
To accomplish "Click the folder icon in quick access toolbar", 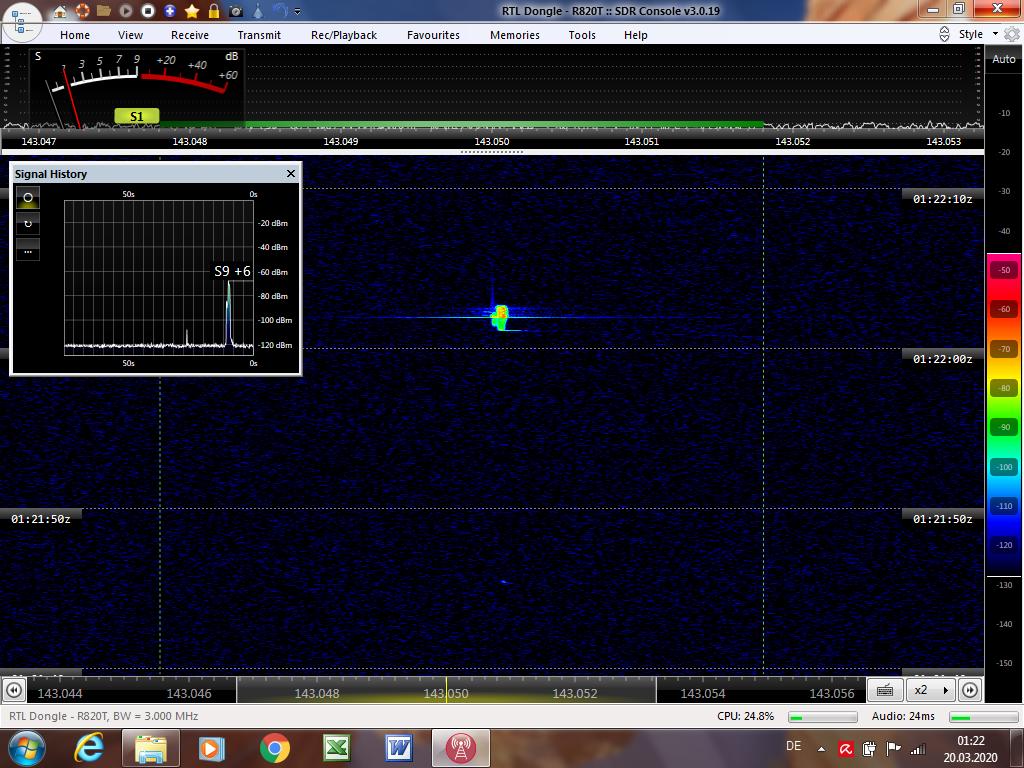I will (x=103, y=11).
